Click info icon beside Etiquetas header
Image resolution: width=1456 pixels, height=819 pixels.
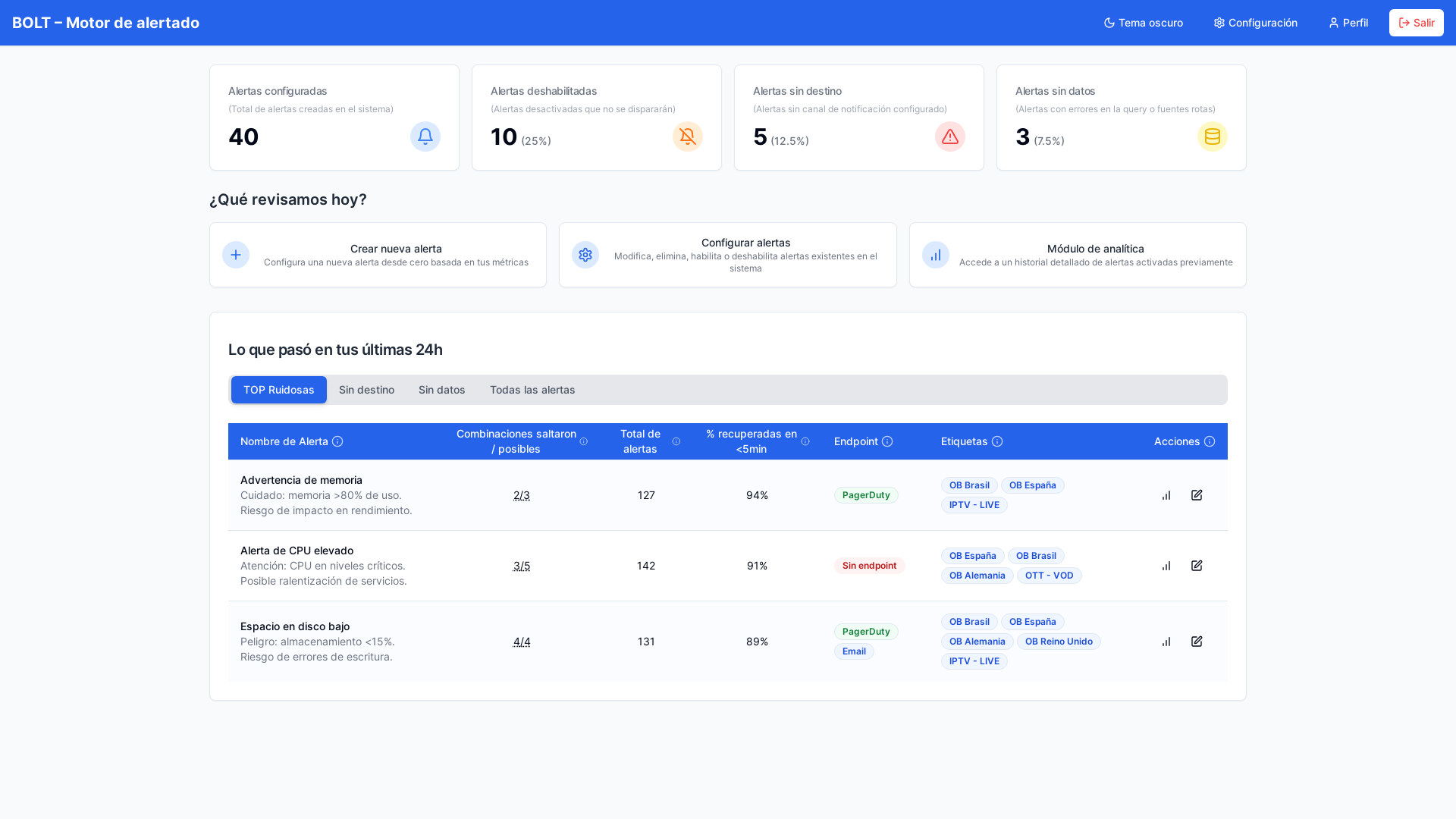pyautogui.click(x=997, y=441)
